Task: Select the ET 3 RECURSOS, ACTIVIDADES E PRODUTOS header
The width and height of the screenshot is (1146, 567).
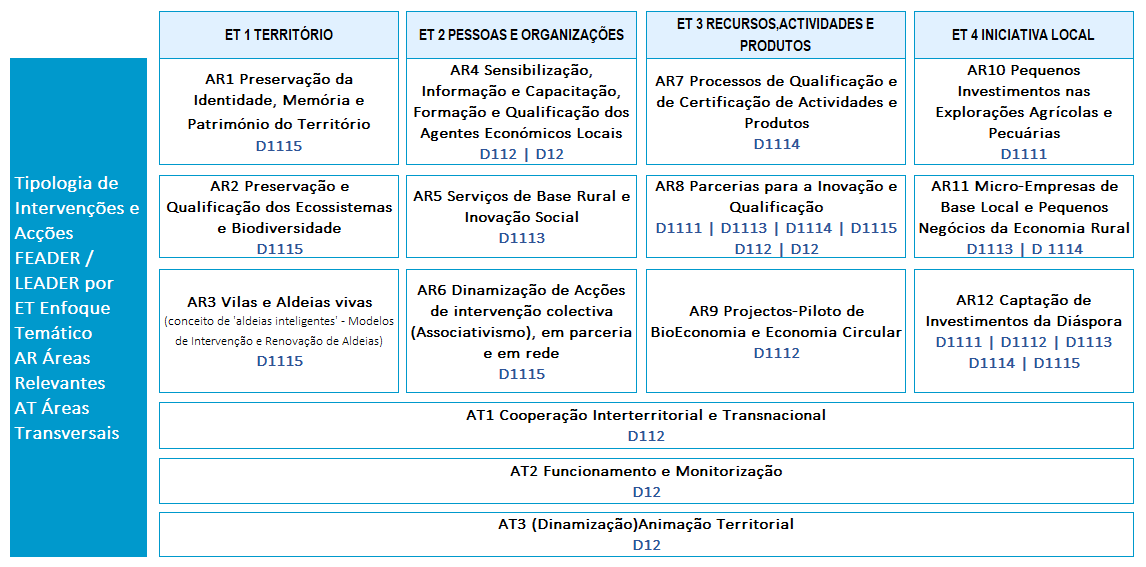Action: (775, 35)
